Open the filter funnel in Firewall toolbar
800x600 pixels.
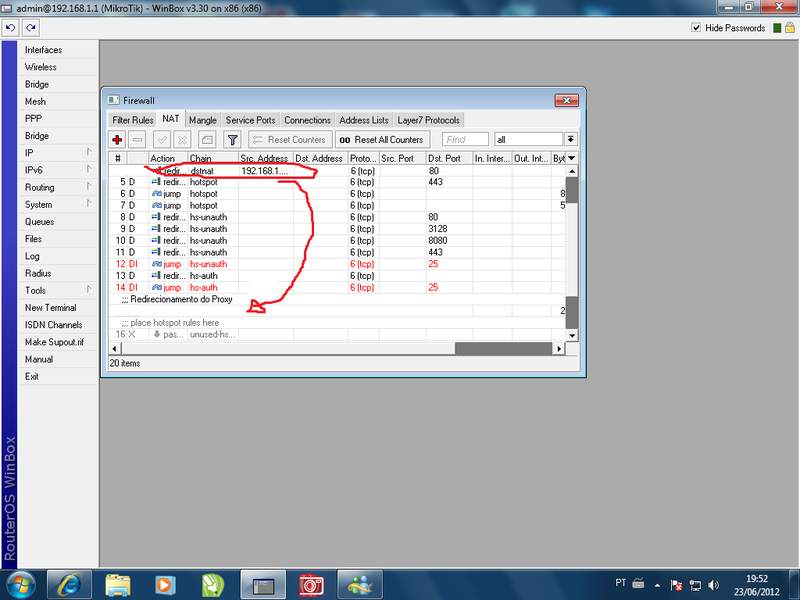click(232, 139)
